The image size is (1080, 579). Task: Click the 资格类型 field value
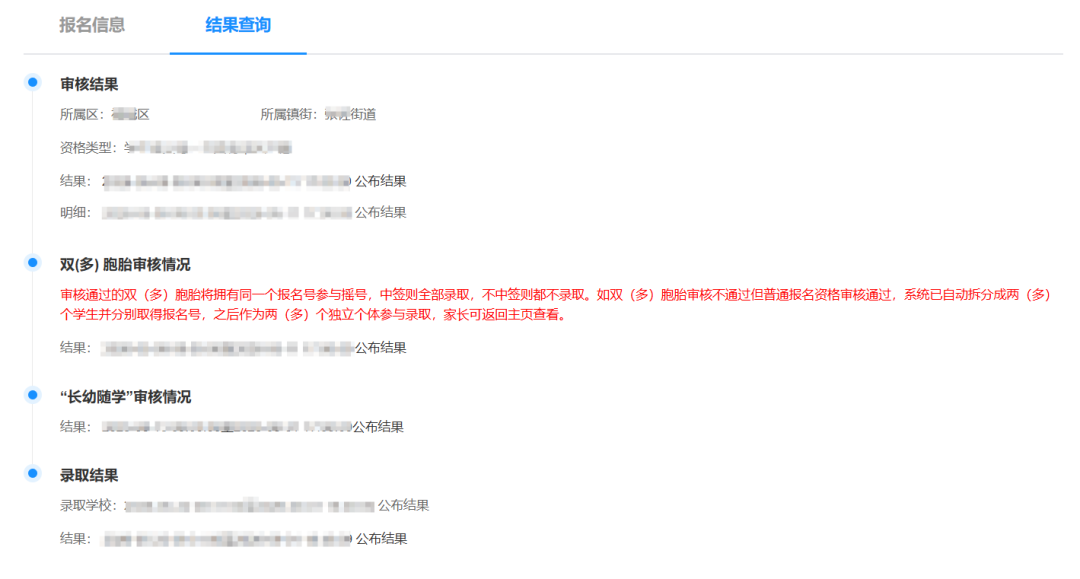[207, 148]
